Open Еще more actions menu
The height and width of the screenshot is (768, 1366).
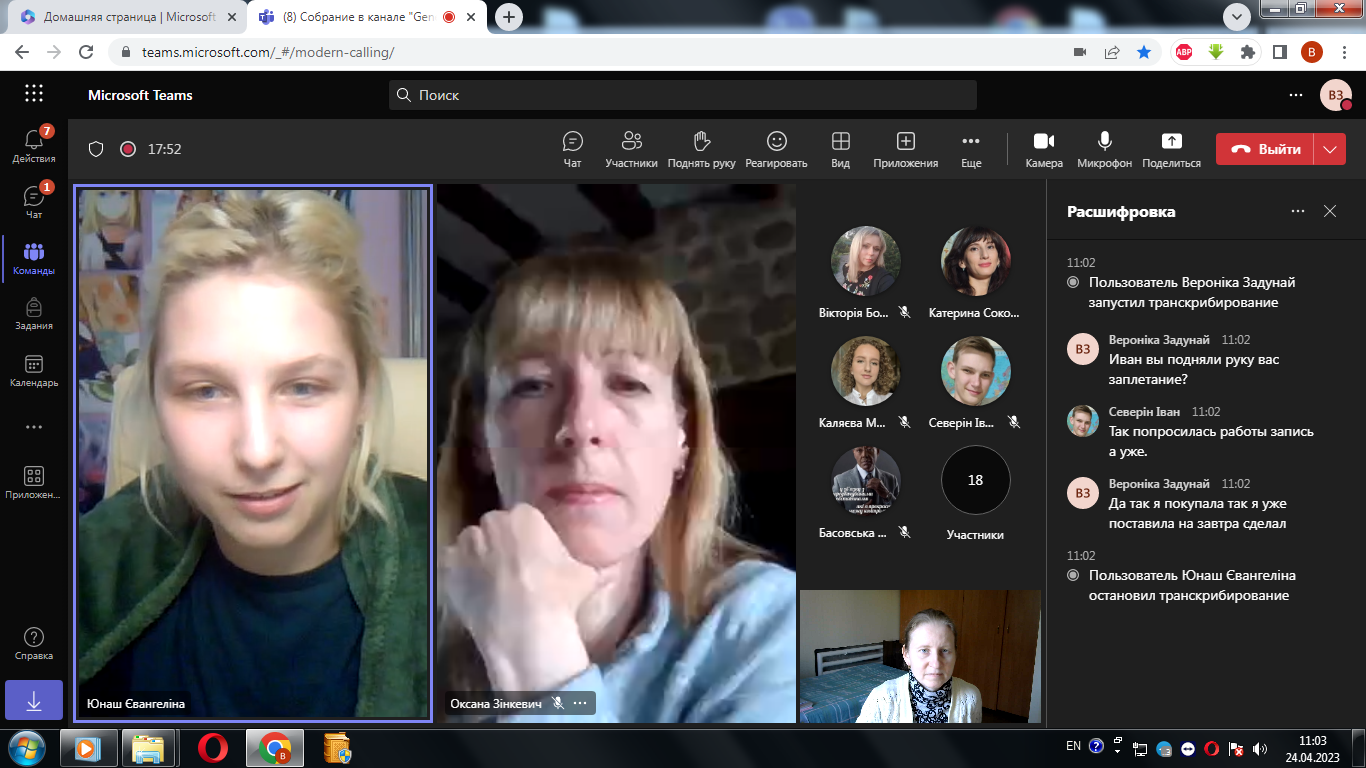point(971,149)
